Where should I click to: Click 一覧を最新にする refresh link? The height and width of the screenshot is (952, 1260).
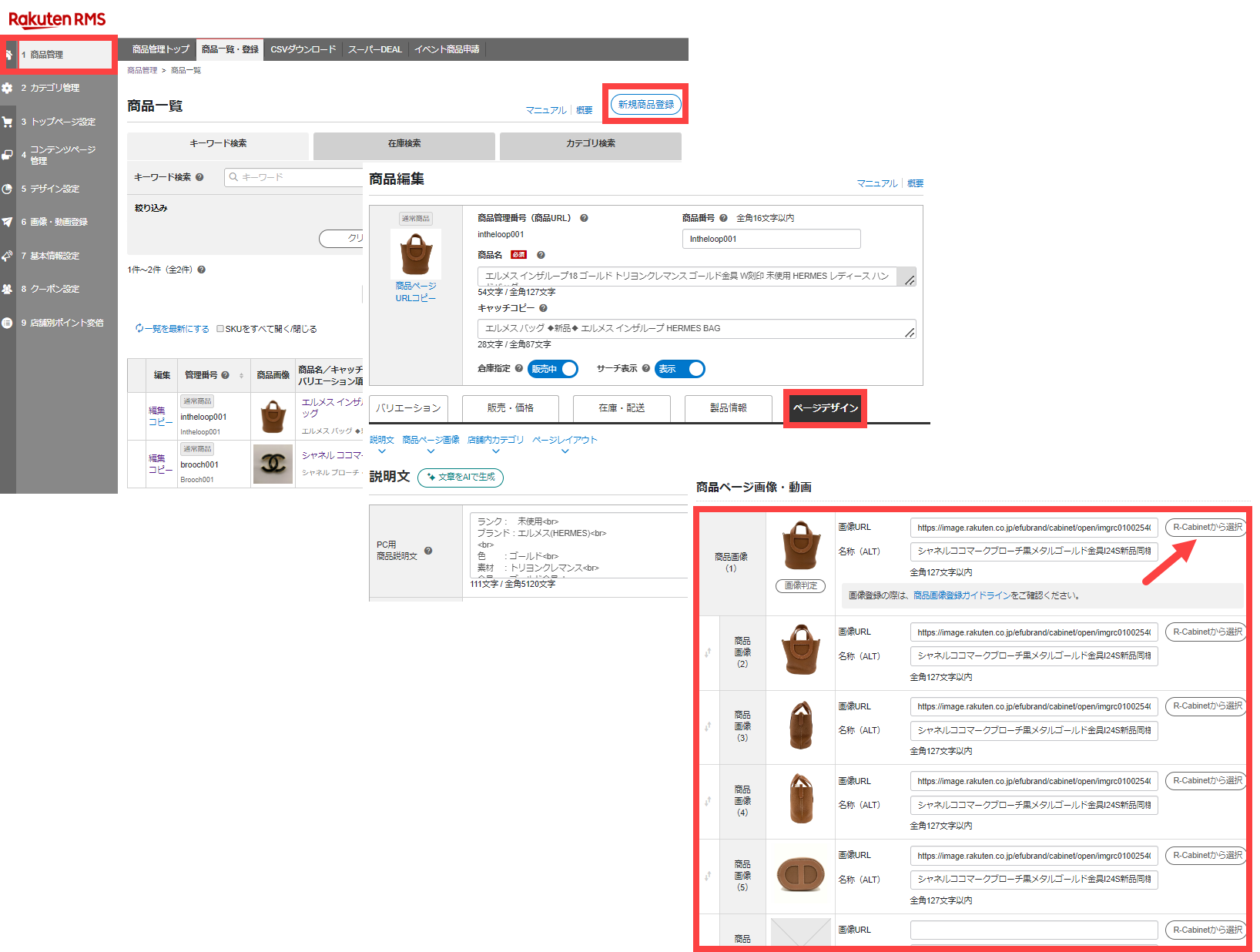[173, 329]
